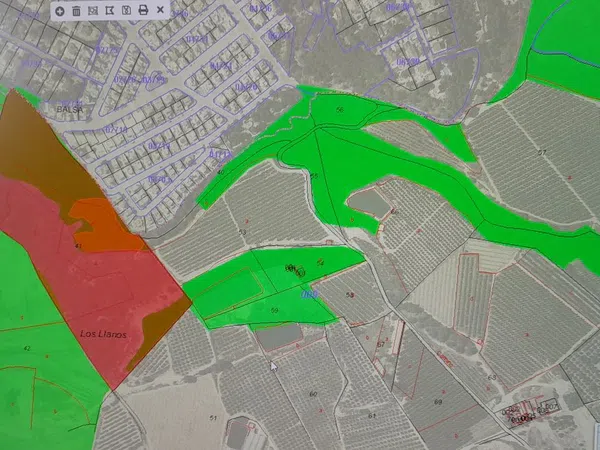Select parcel labeled 69
Screen dimensions: 600x450
click(x=438, y=401)
